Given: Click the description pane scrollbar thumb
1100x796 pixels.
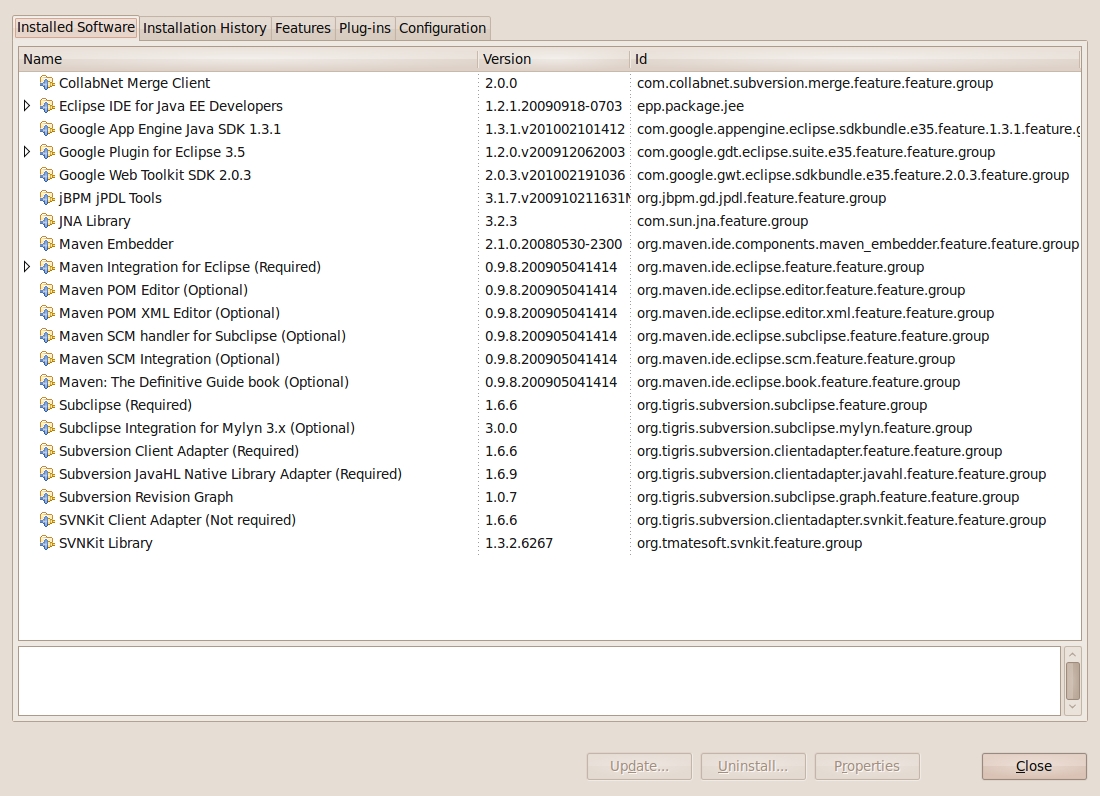Looking at the screenshot, I should pyautogui.click(x=1073, y=681).
